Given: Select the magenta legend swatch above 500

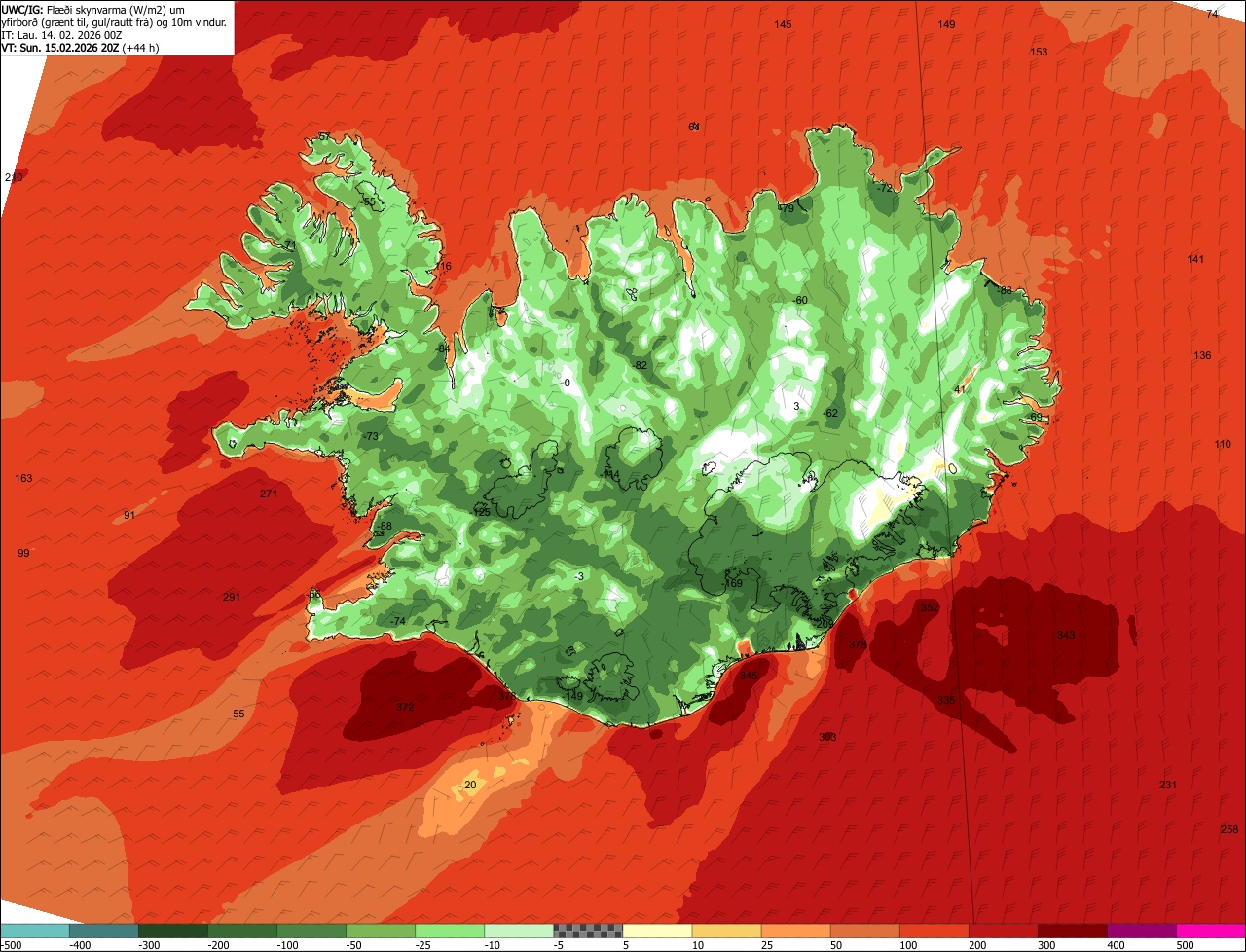Looking at the screenshot, I should pos(1211,931).
